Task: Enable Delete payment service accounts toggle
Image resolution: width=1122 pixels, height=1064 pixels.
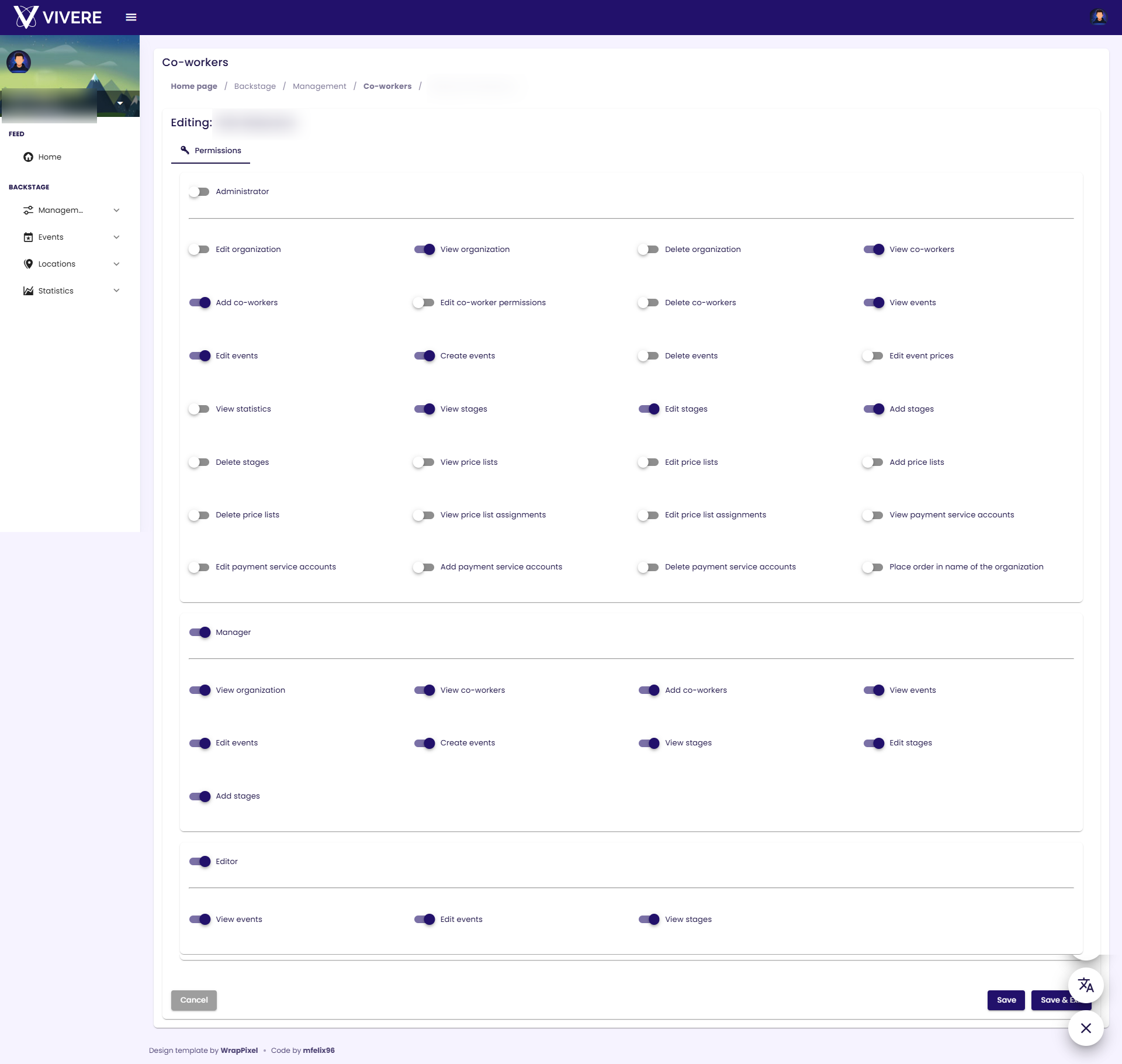Action: (x=648, y=567)
